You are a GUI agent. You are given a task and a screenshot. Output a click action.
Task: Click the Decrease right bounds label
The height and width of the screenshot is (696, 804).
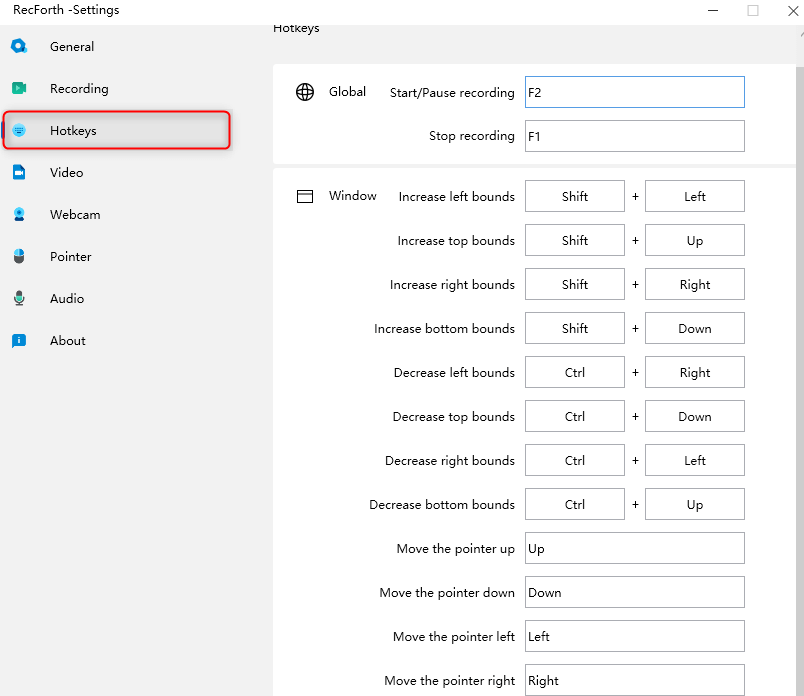(x=450, y=461)
